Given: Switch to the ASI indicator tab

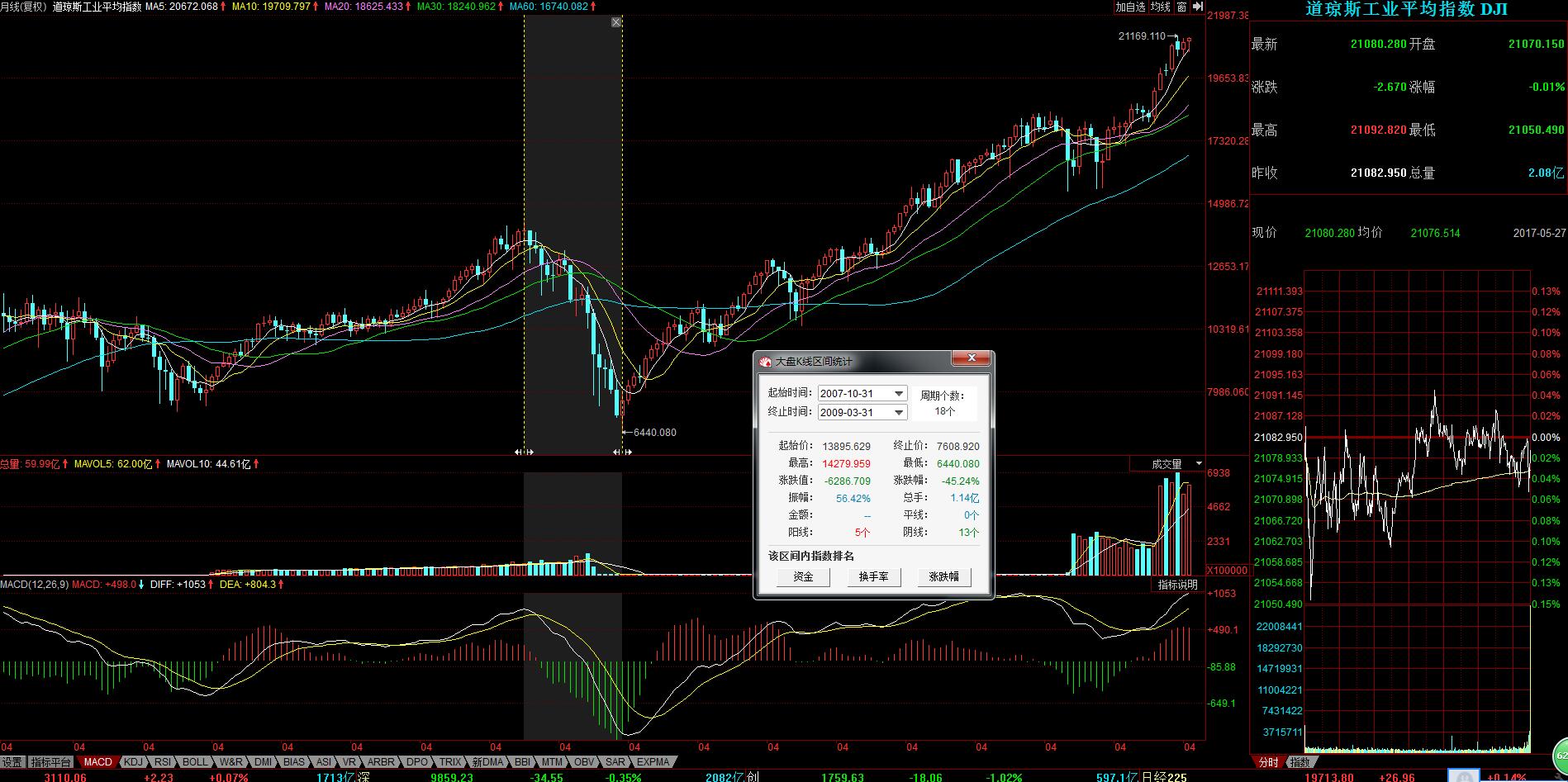Looking at the screenshot, I should coord(324,762).
